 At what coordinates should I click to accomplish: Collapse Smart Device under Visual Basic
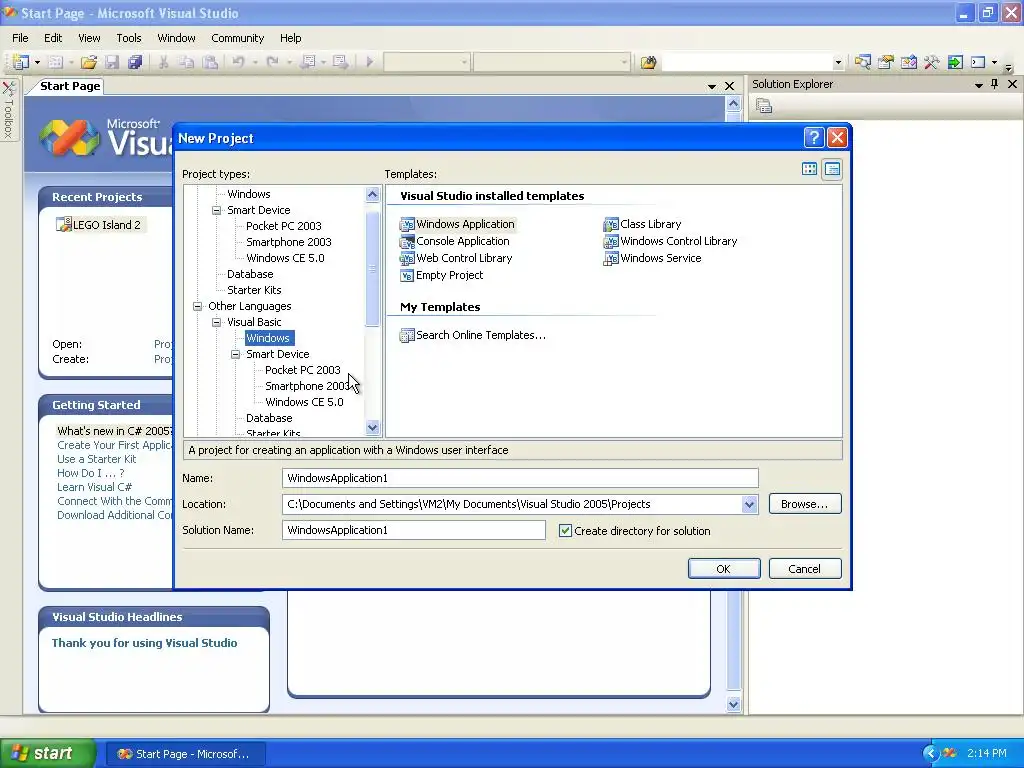coord(235,354)
